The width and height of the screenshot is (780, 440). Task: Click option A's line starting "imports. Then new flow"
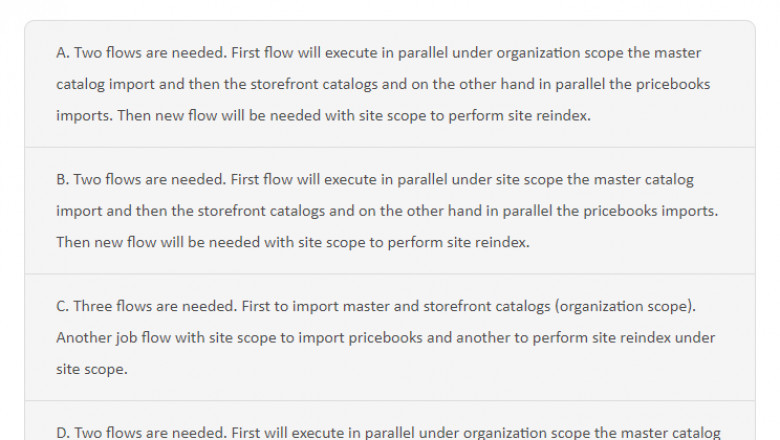(x=323, y=116)
